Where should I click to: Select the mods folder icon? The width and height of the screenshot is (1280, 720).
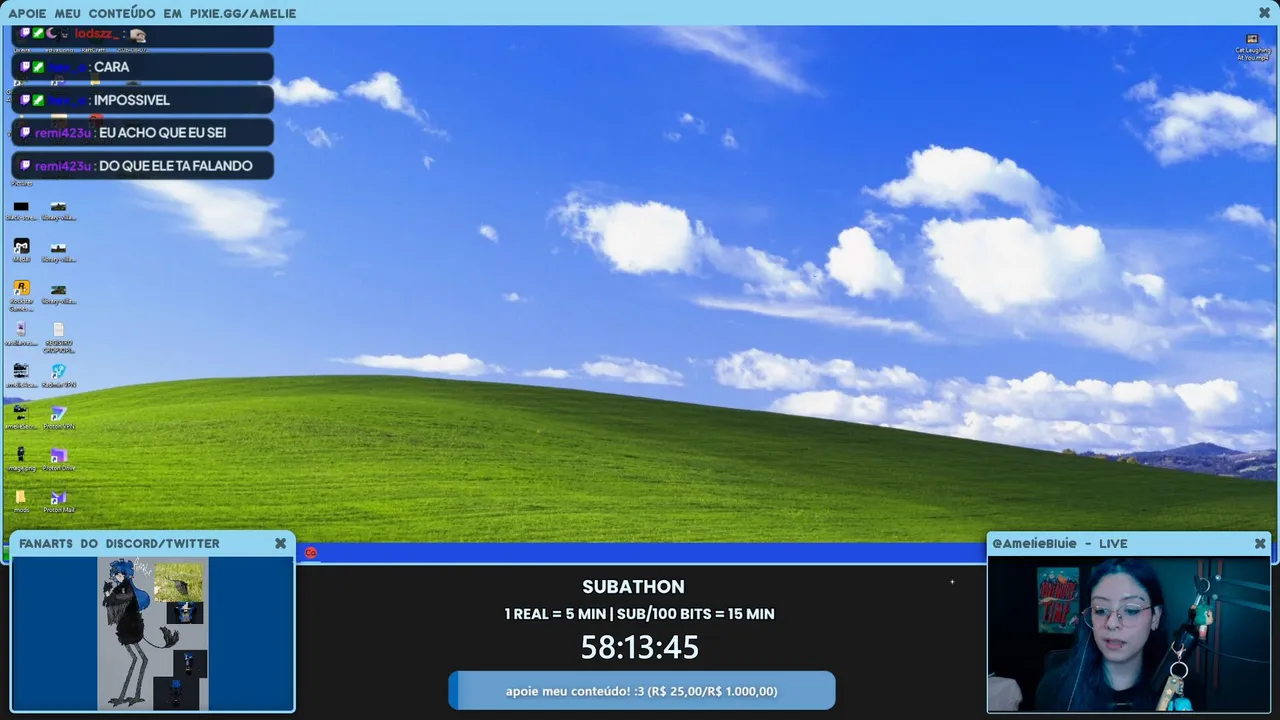21,500
